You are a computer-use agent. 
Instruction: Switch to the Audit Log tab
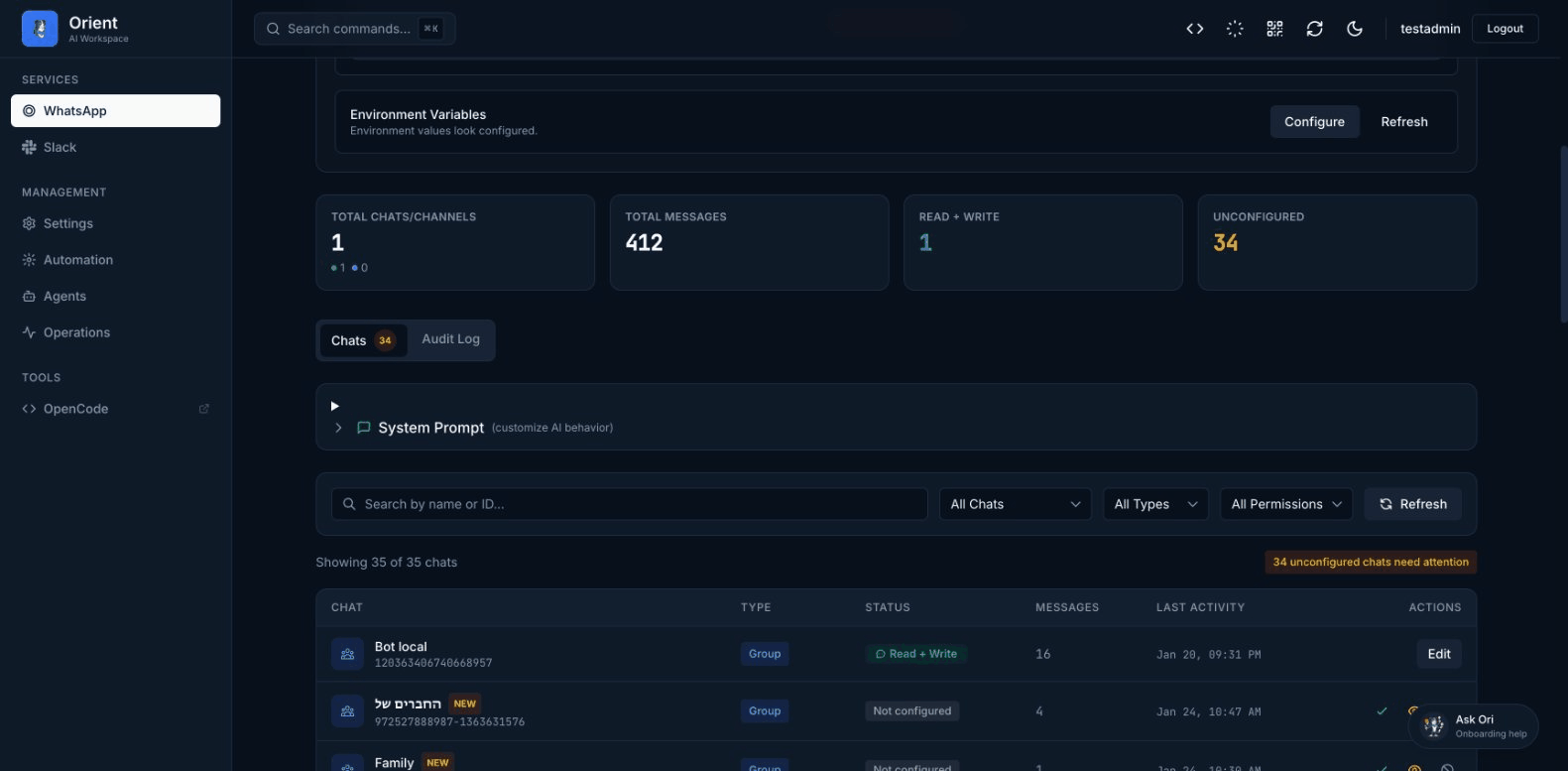coord(450,339)
